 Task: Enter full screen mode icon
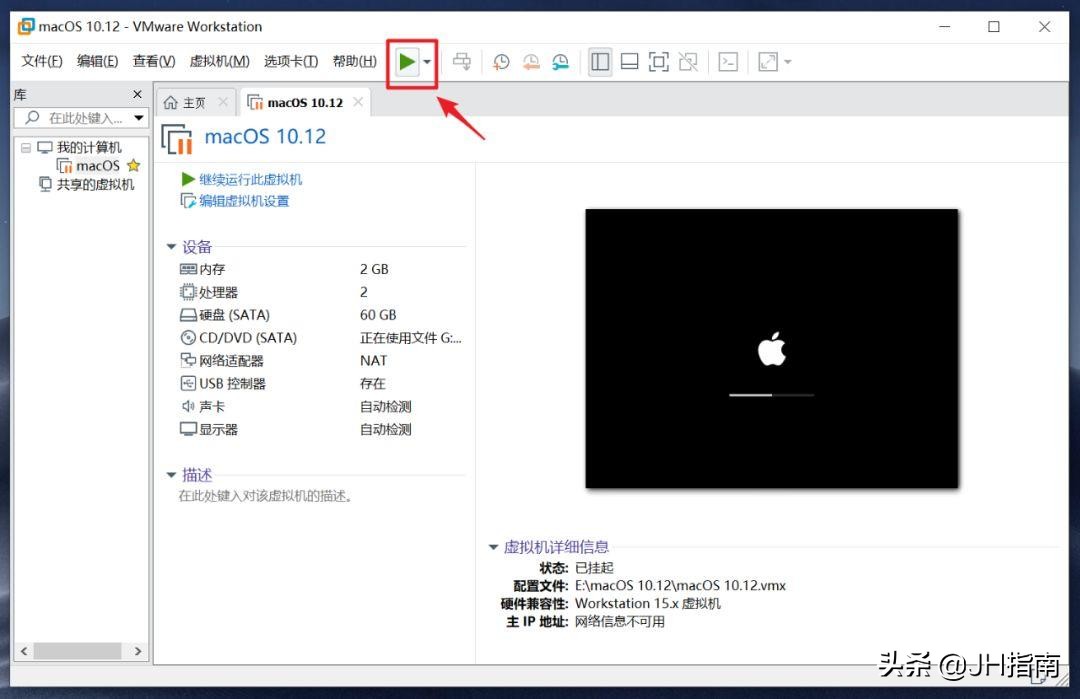[658, 62]
